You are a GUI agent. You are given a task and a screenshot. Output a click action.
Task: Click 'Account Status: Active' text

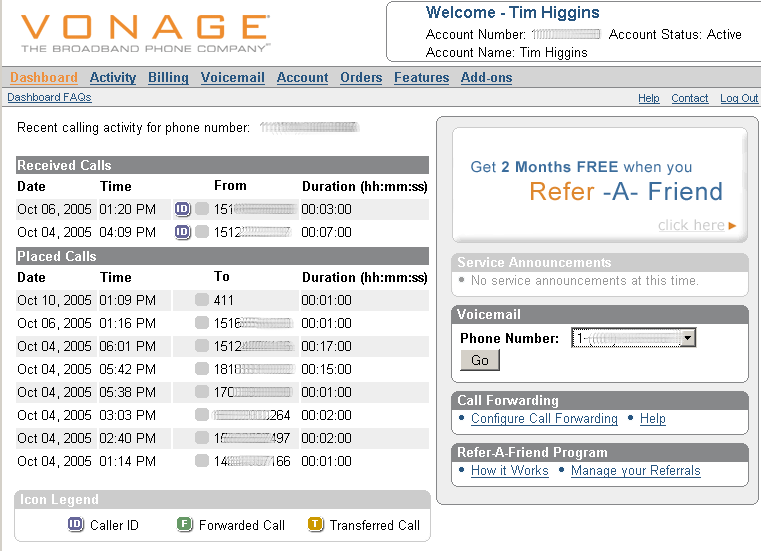(675, 34)
